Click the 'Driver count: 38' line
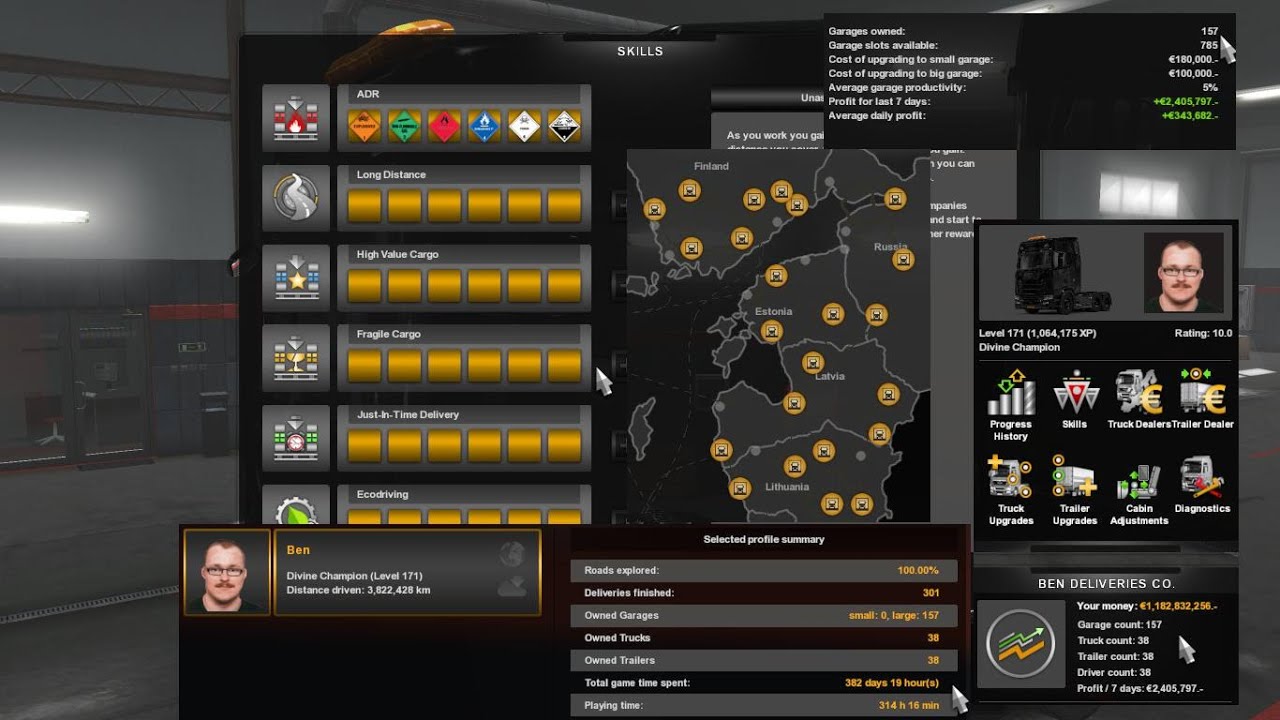 tap(1113, 672)
